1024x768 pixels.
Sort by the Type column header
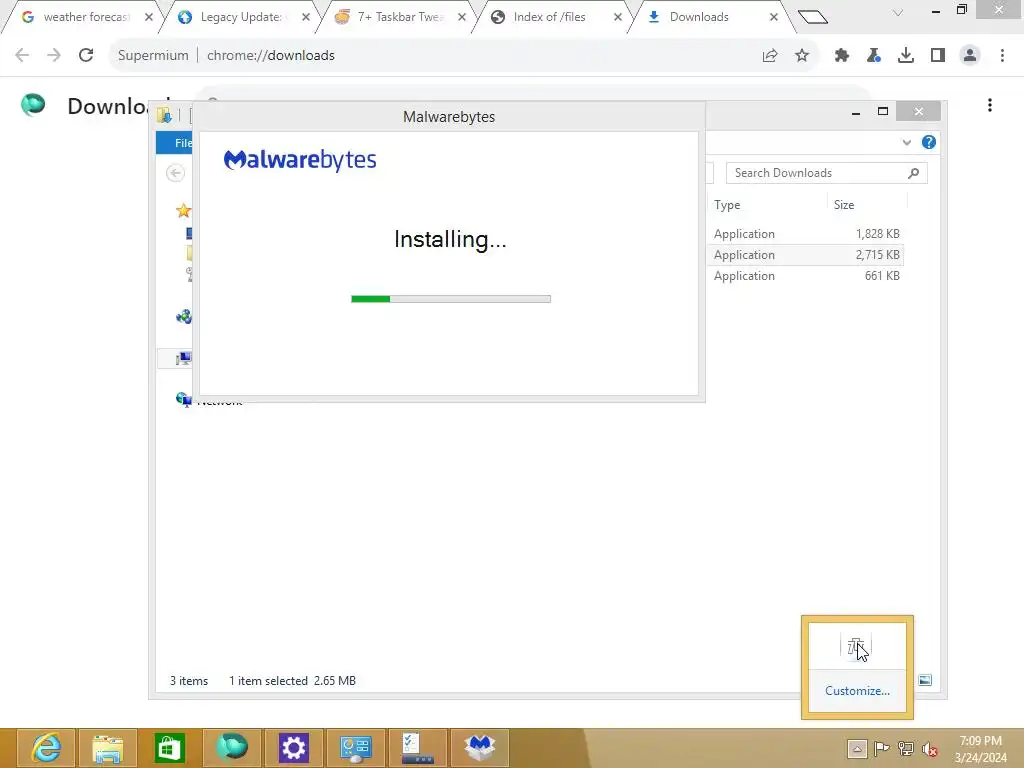pyautogui.click(x=727, y=205)
